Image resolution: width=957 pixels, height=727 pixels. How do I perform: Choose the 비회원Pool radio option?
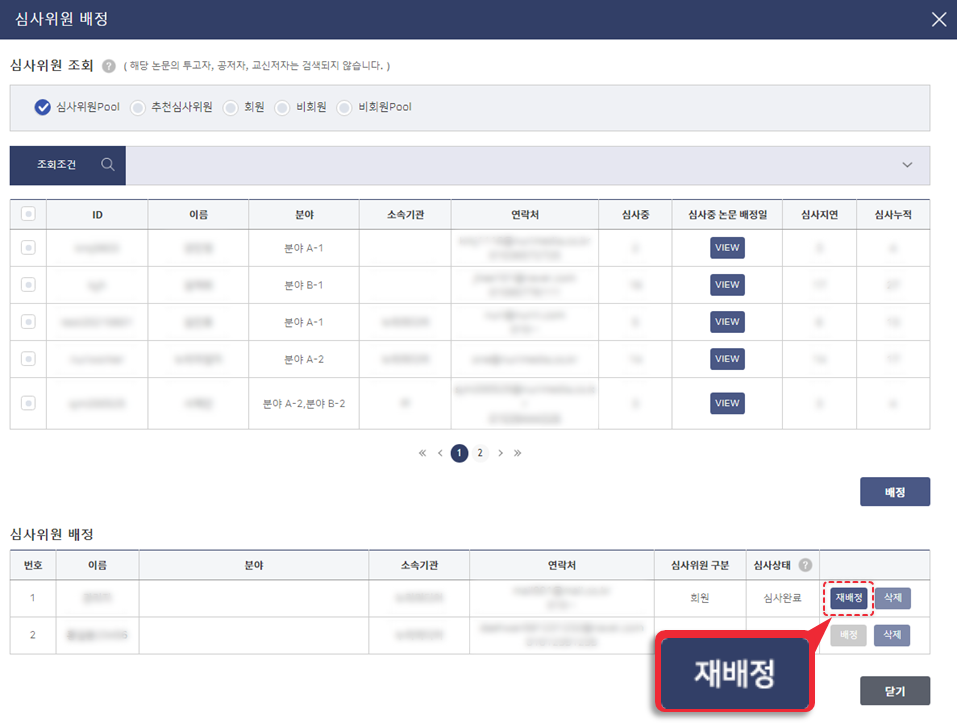coord(345,107)
